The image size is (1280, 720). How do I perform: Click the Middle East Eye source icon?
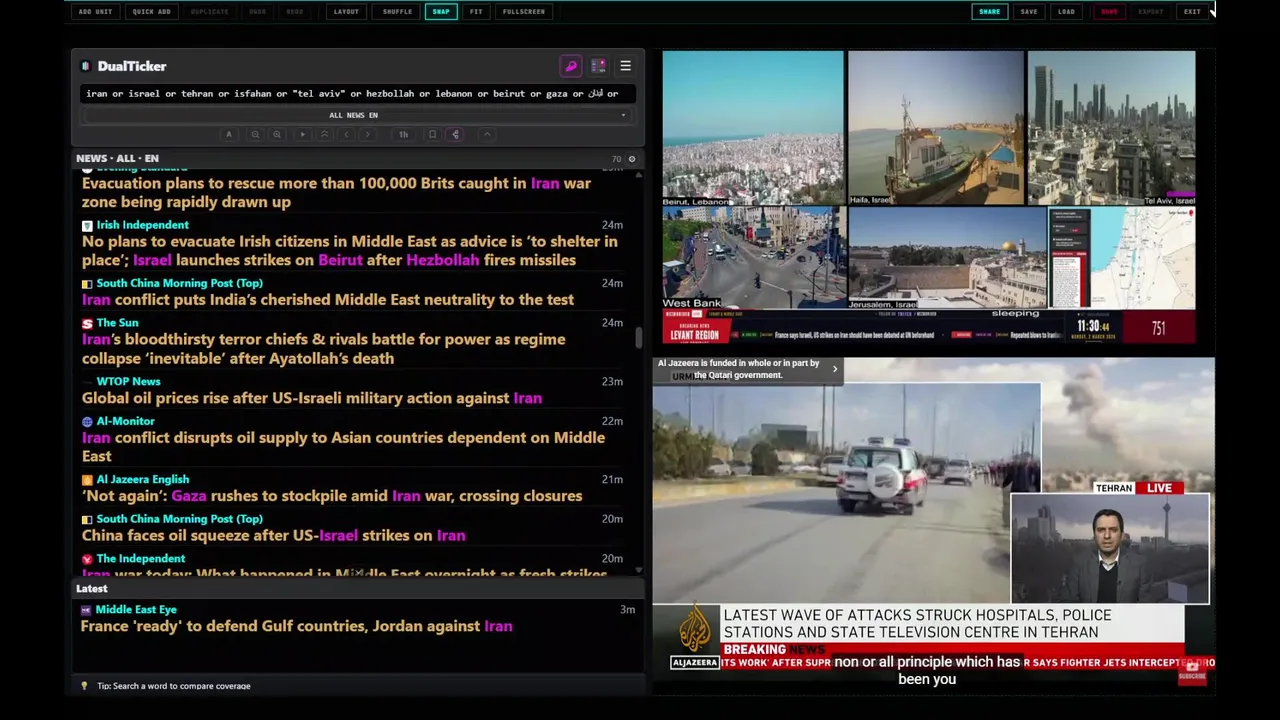point(86,610)
